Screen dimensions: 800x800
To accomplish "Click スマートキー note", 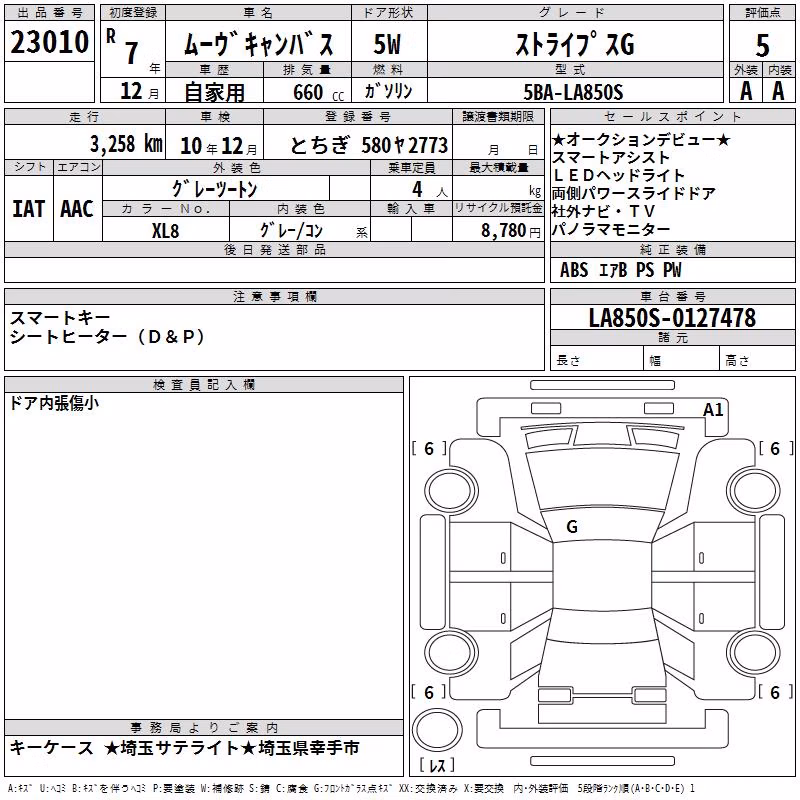I will click(60, 318).
